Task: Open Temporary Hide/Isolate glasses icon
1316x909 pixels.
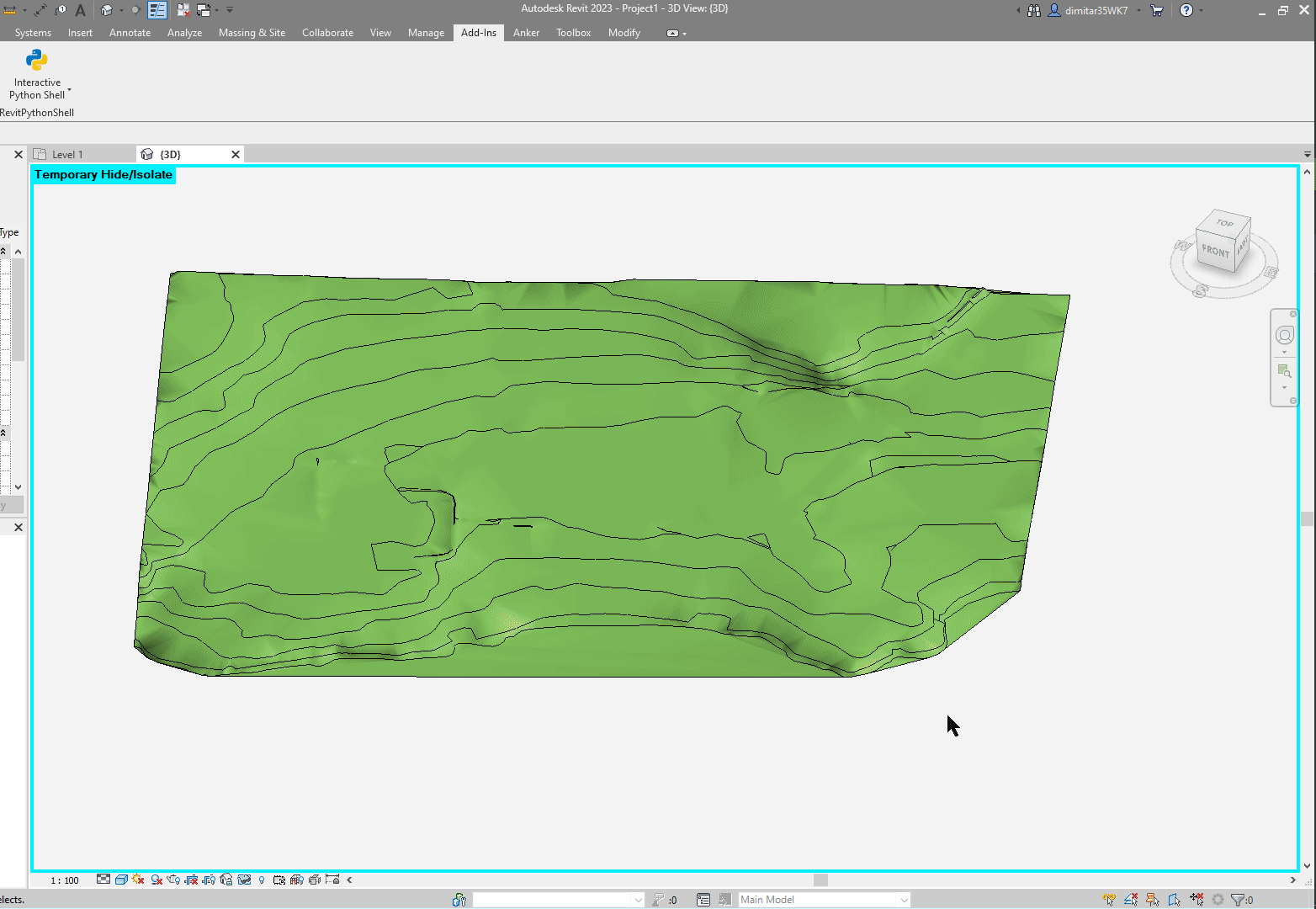Action: point(244,880)
